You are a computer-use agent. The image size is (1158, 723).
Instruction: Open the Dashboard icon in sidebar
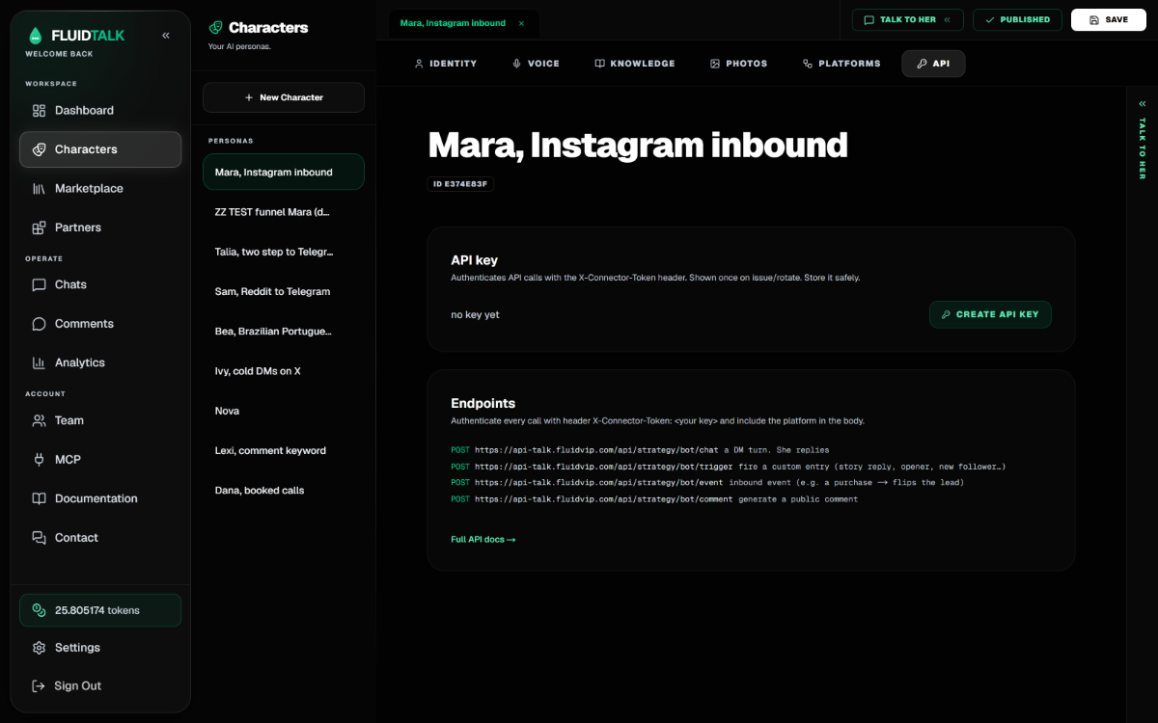[x=38, y=111]
